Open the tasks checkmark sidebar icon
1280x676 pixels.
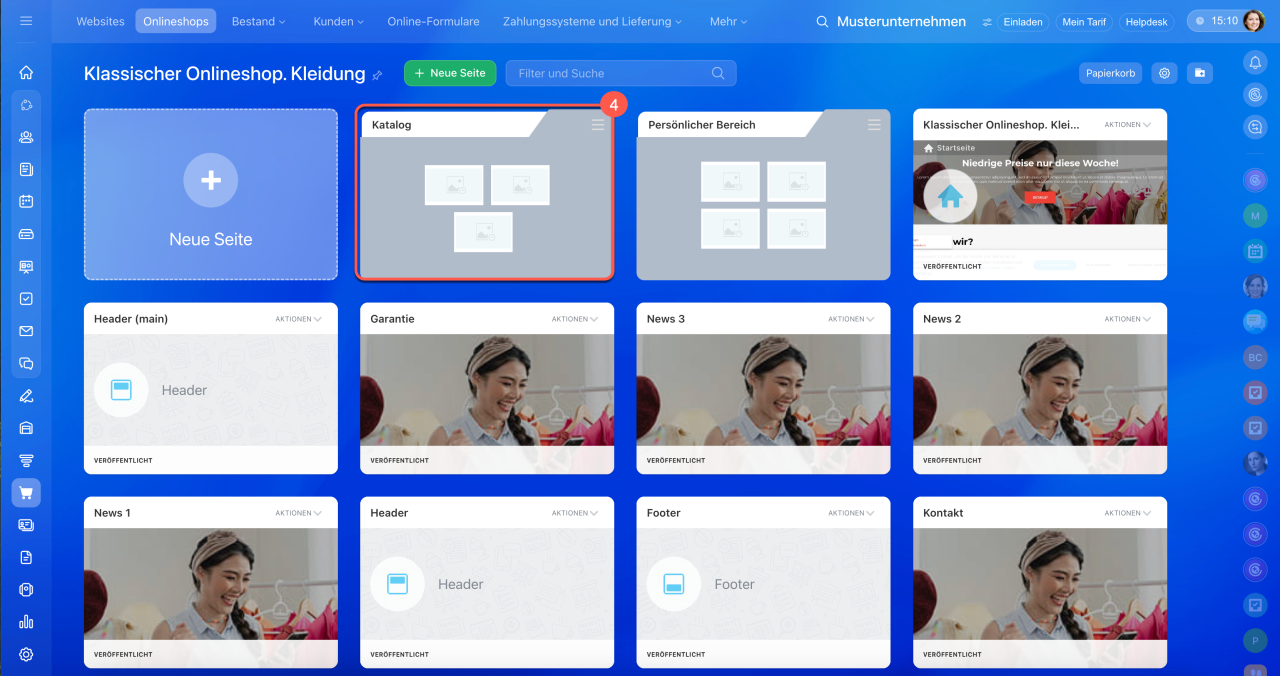pyautogui.click(x=26, y=298)
